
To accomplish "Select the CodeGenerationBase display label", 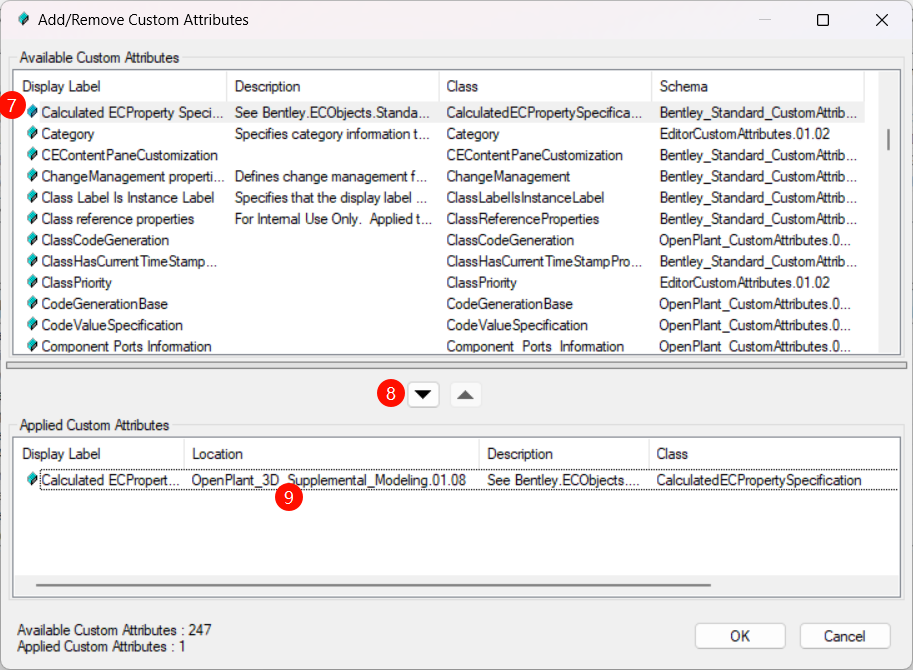I will 104,304.
